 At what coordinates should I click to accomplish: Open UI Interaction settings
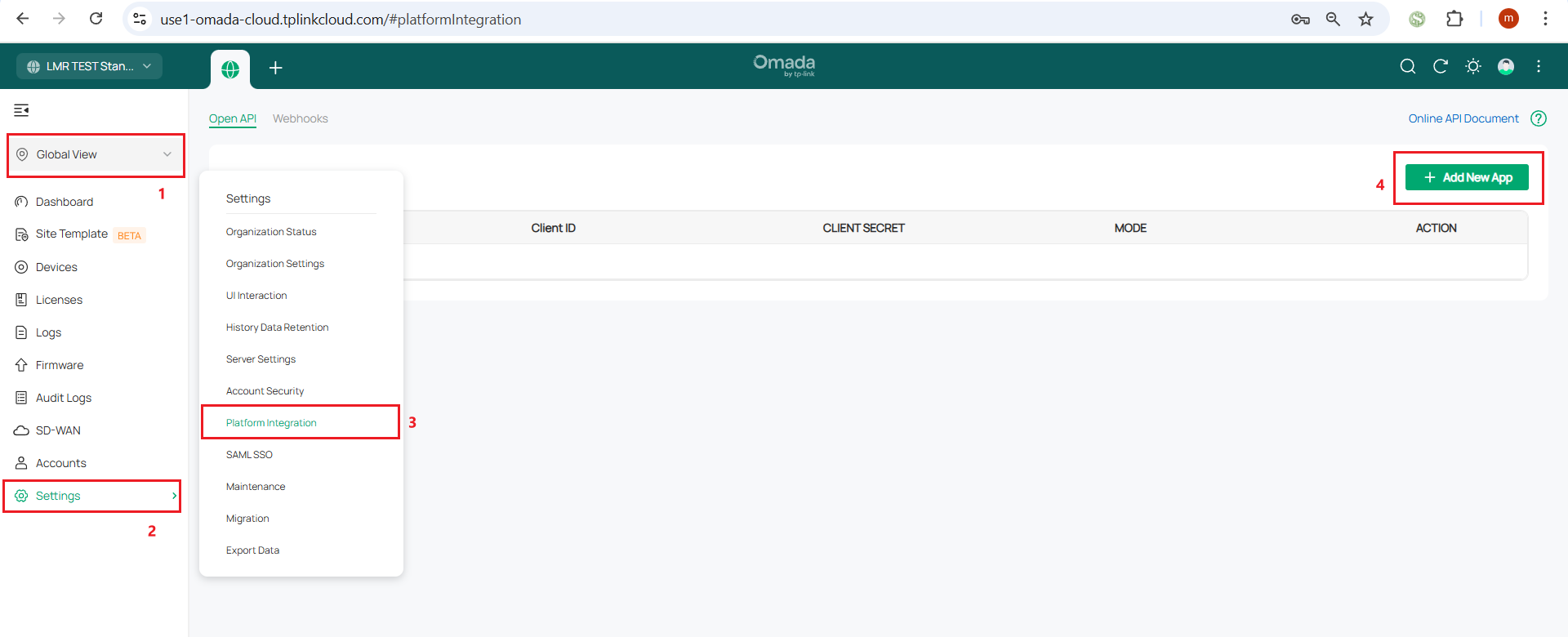click(256, 296)
